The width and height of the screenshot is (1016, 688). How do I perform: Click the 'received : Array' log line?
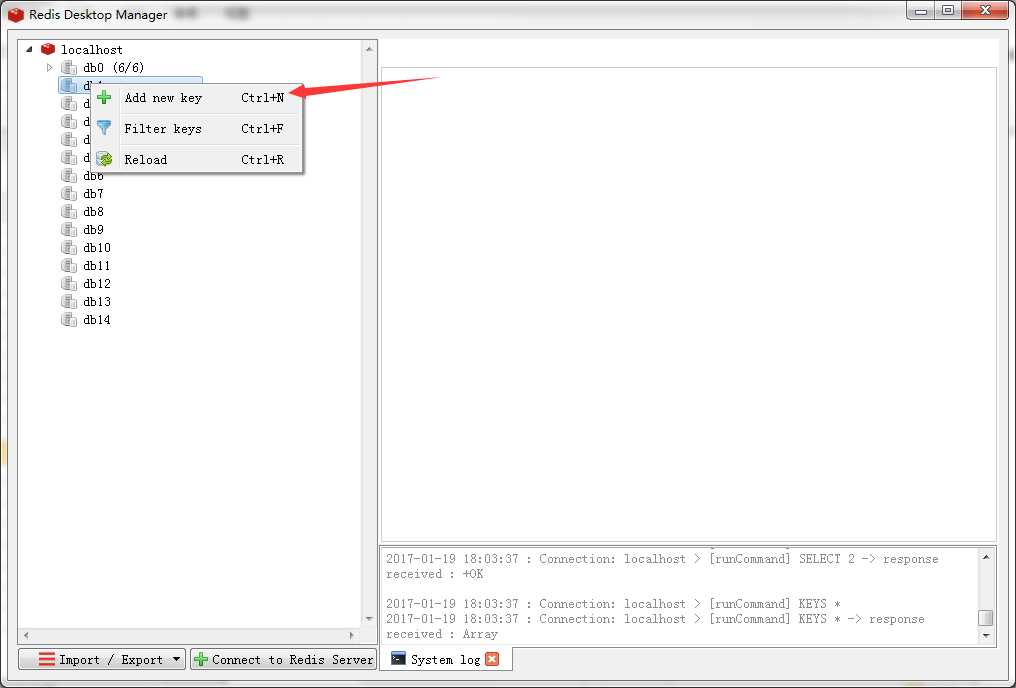[442, 634]
